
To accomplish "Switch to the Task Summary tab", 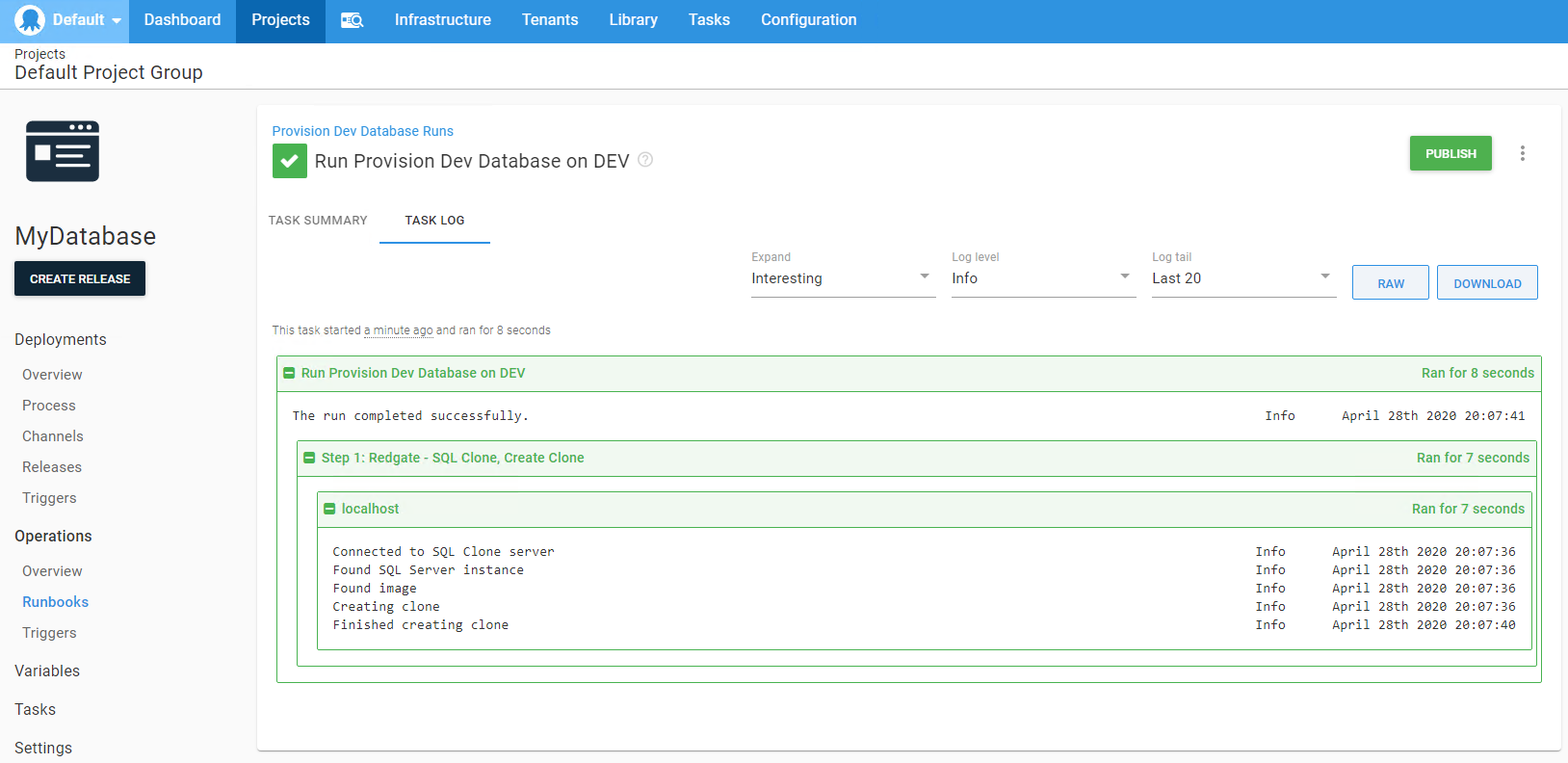I will 318,221.
